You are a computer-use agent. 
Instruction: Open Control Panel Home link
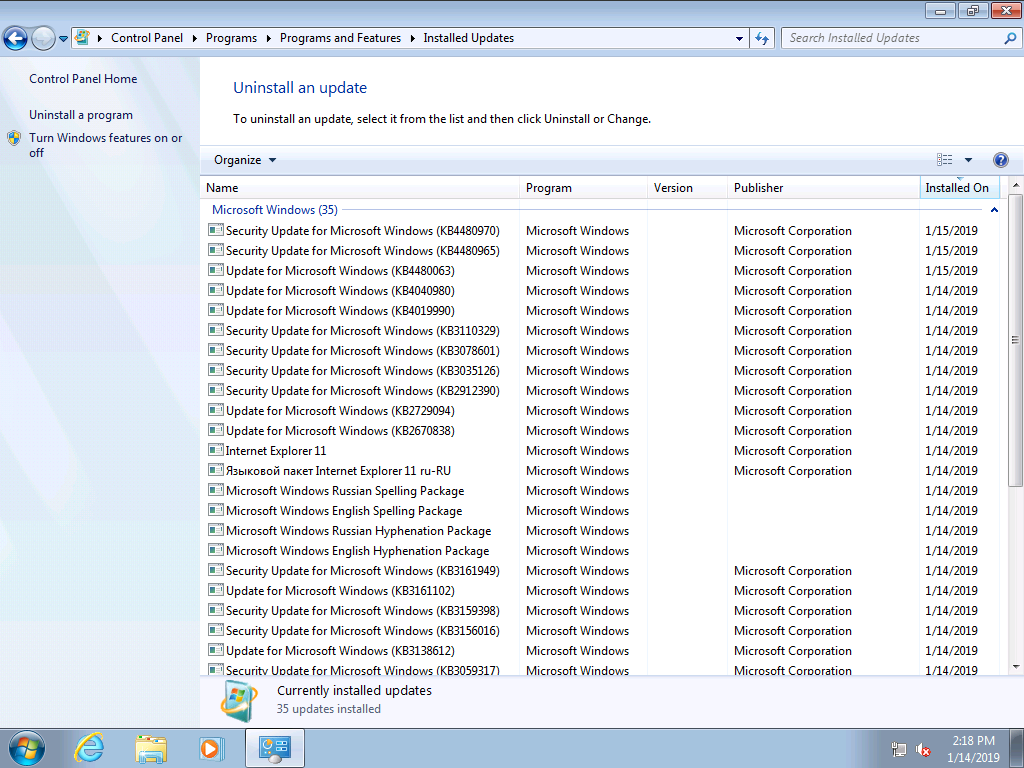point(83,79)
